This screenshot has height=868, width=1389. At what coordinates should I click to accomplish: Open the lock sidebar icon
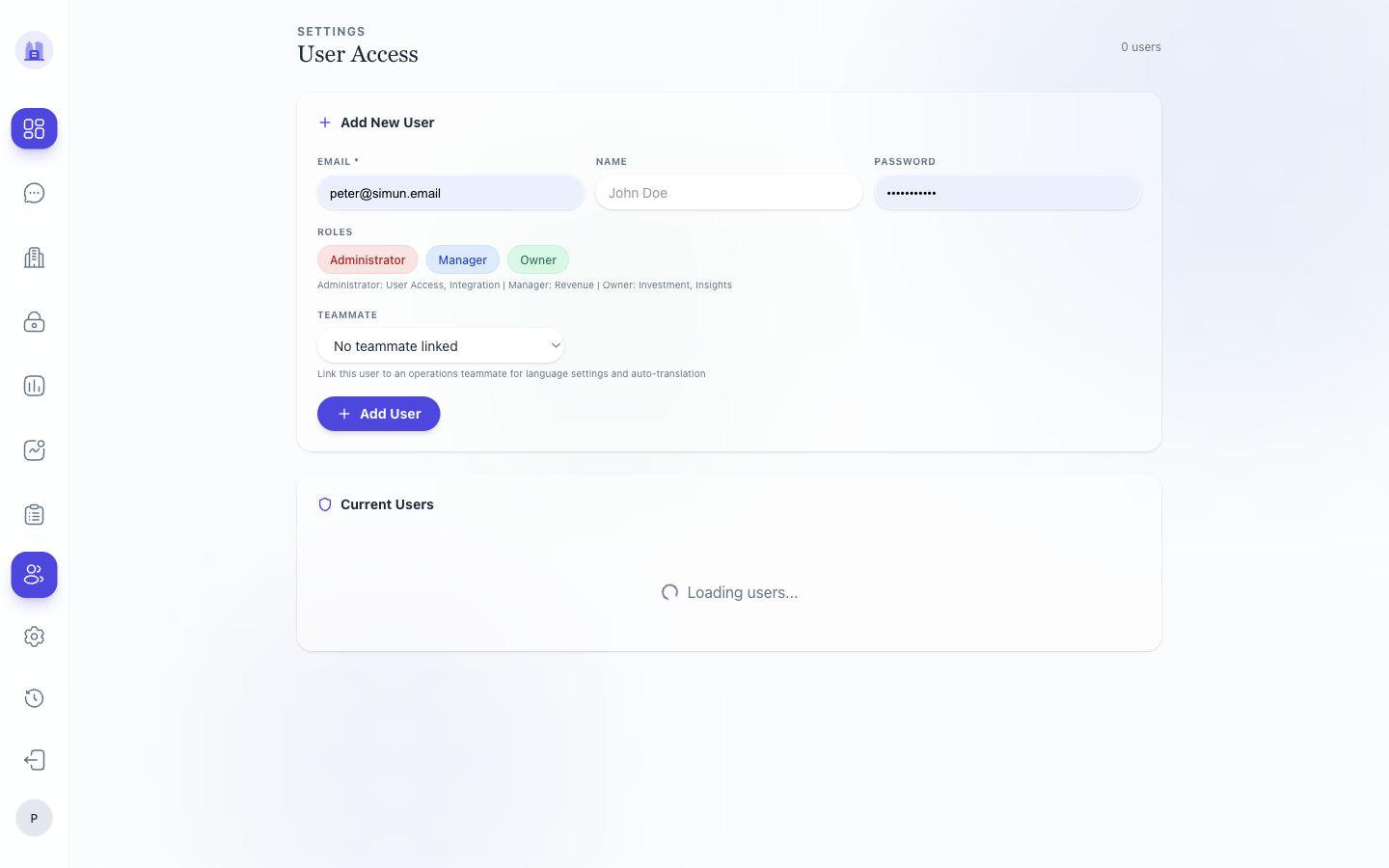(x=34, y=322)
